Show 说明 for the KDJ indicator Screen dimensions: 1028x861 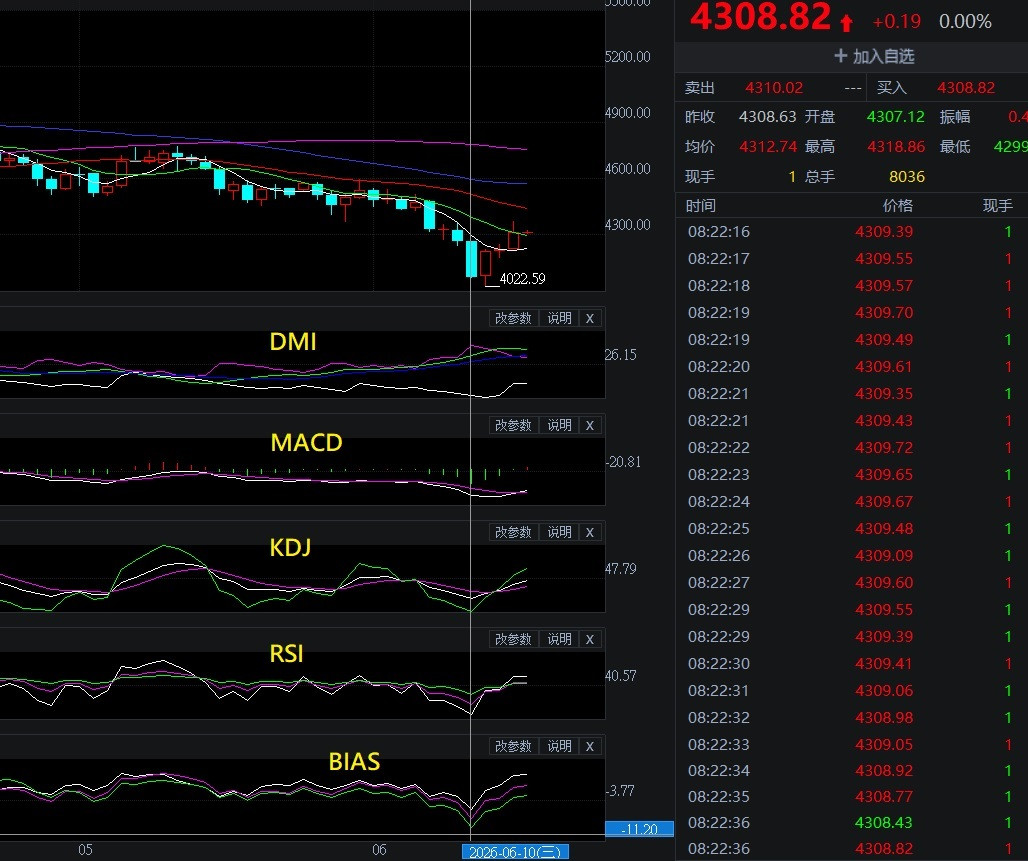tap(559, 532)
